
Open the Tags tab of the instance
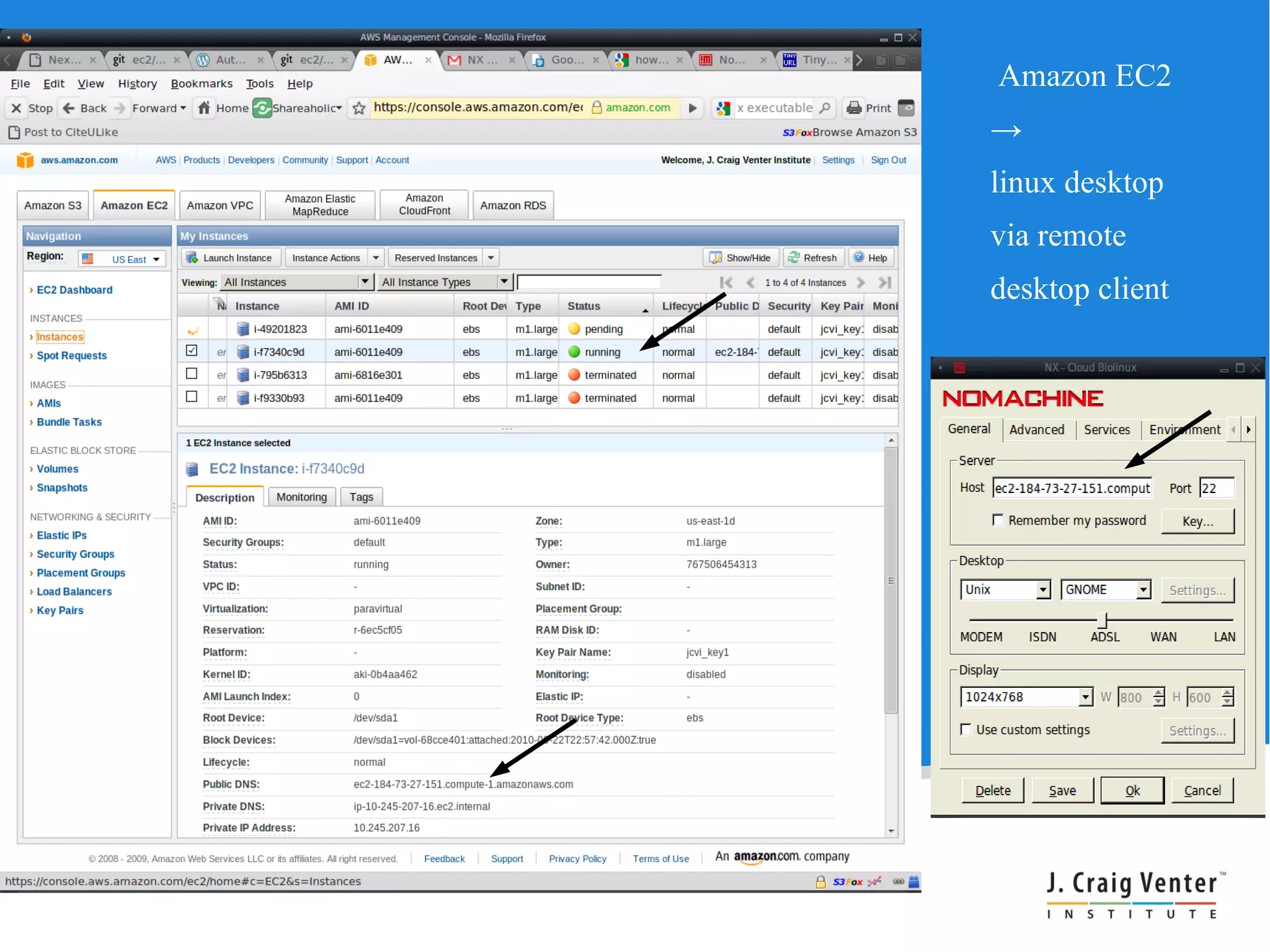(361, 497)
